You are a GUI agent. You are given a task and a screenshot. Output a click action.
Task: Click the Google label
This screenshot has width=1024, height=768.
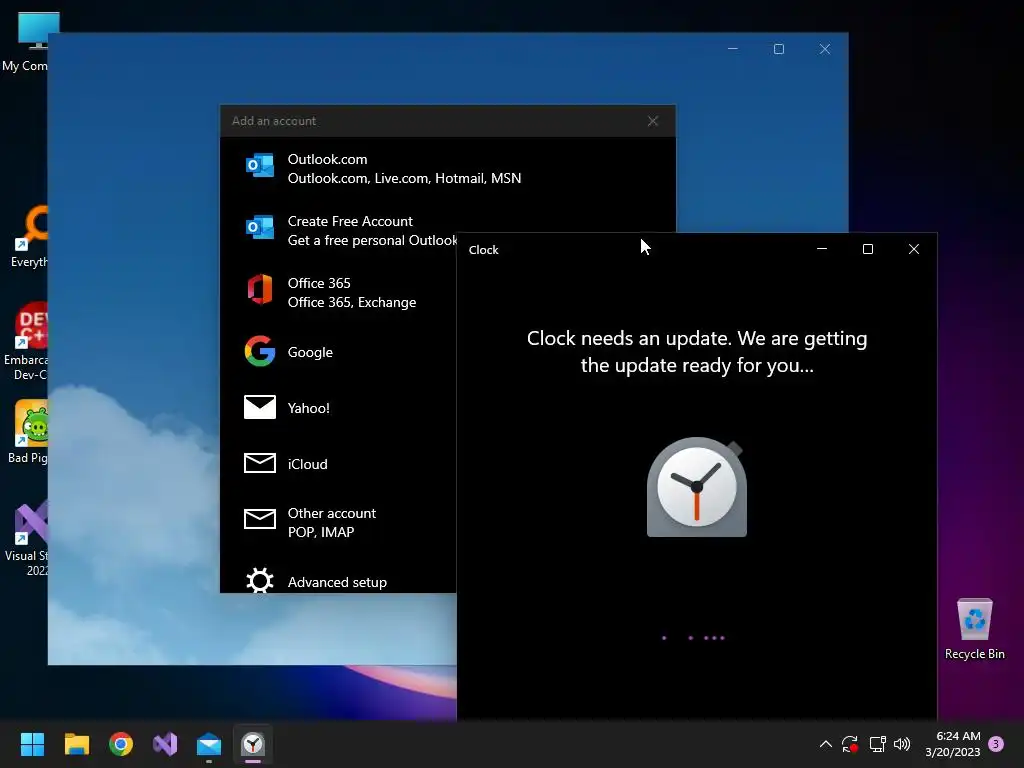click(x=310, y=352)
